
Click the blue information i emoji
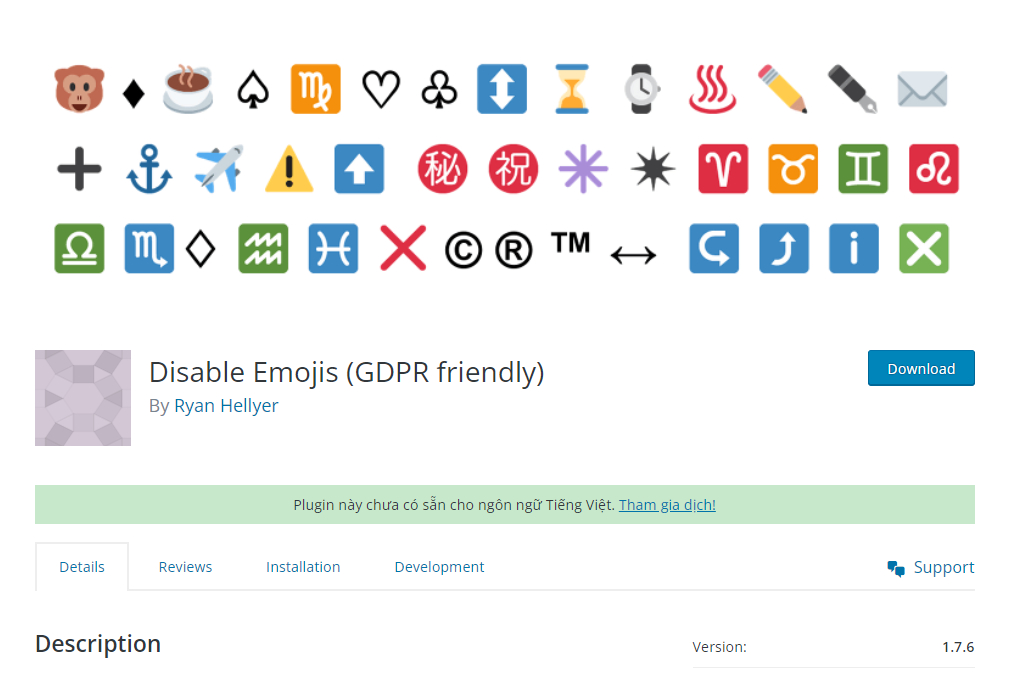[x=854, y=248]
